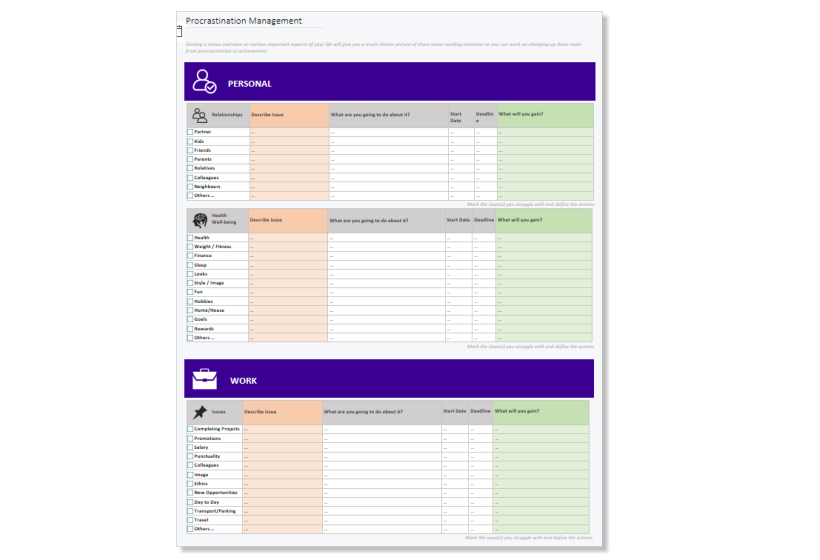This screenshot has height=560, width=820.
Task: Click Describe Issue header in Relationships table
Action: [x=267, y=115]
